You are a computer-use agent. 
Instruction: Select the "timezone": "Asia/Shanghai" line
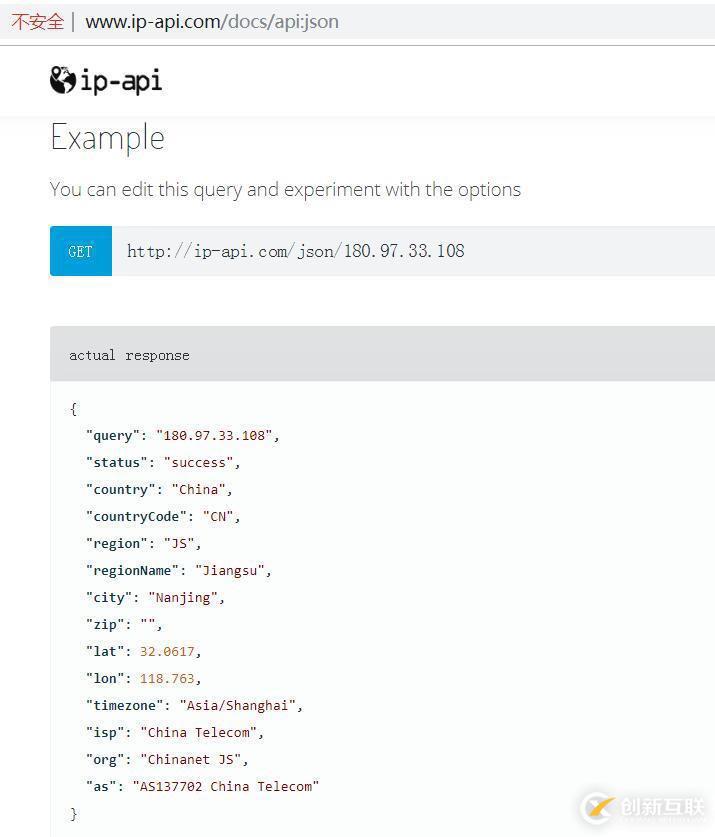pos(194,706)
